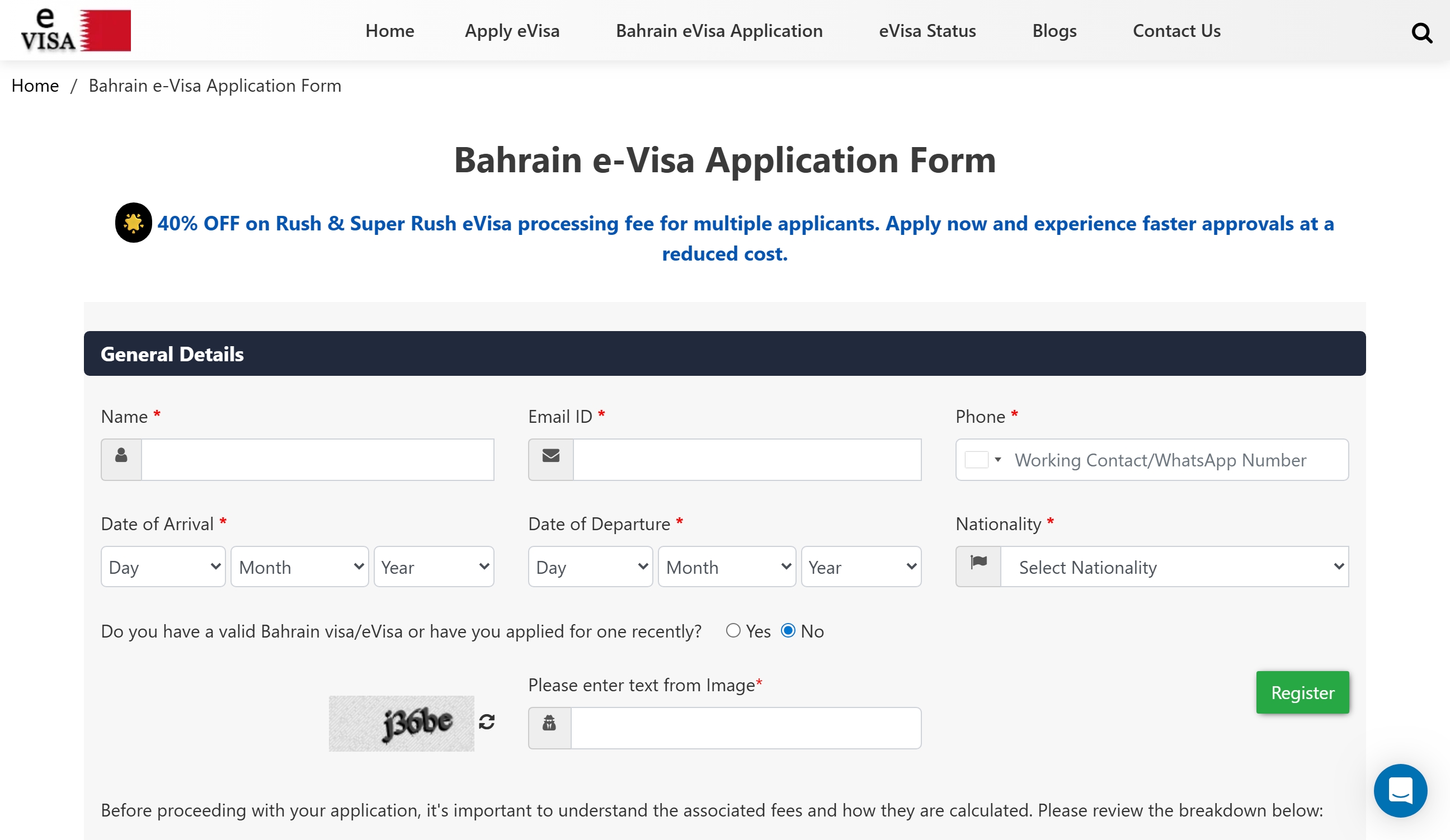The image size is (1450, 840).
Task: Select No for valid Bahrain visa question
Action: pyautogui.click(x=788, y=631)
